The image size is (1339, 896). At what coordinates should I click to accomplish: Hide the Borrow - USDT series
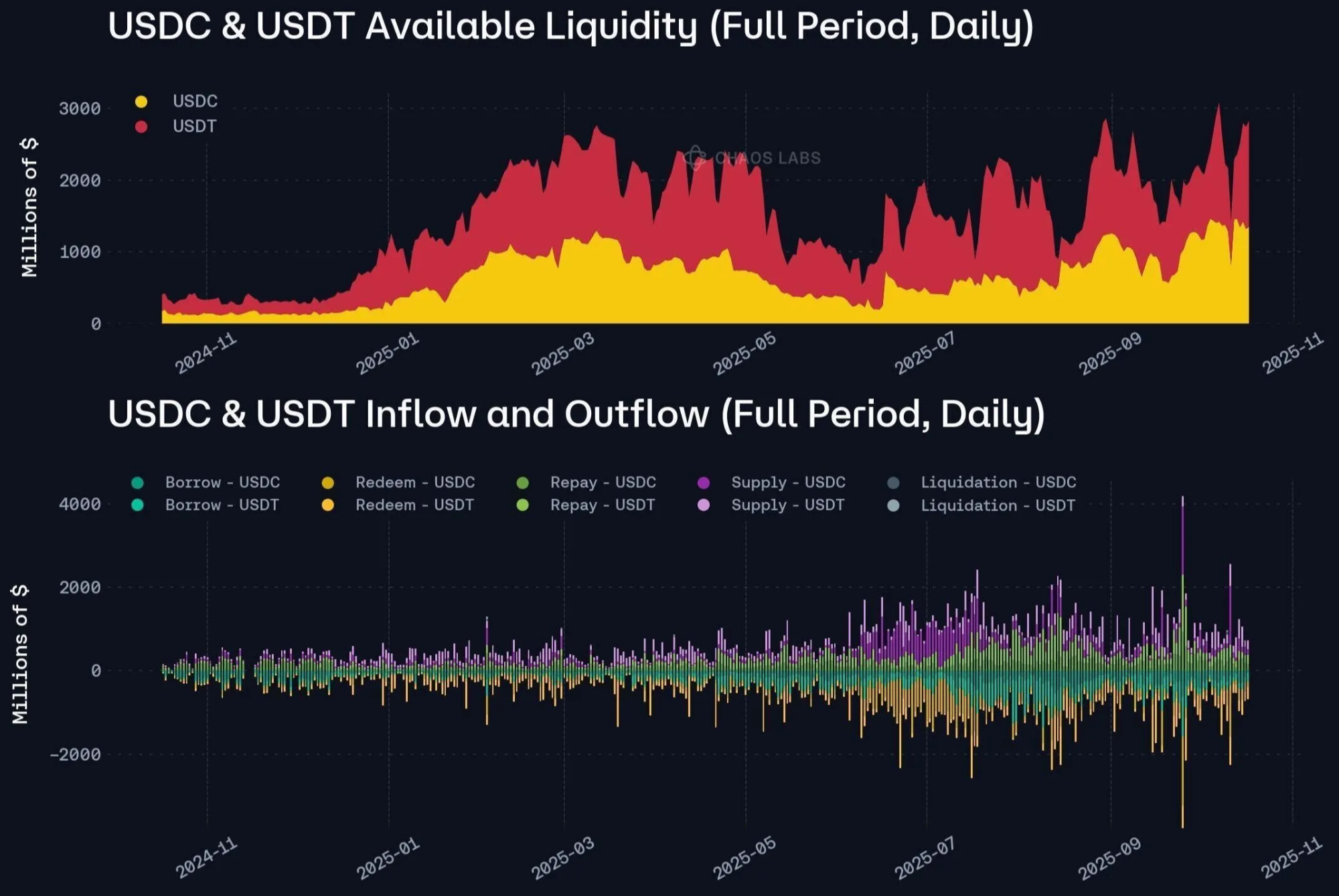[x=222, y=505]
